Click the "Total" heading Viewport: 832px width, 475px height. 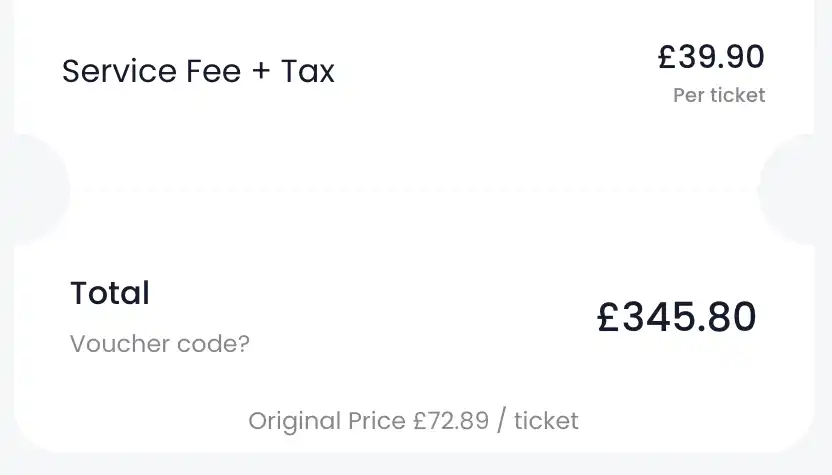point(110,293)
